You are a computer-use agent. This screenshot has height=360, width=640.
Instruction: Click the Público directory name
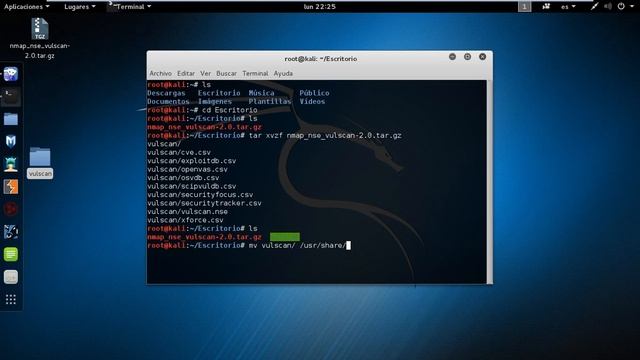(x=314, y=93)
